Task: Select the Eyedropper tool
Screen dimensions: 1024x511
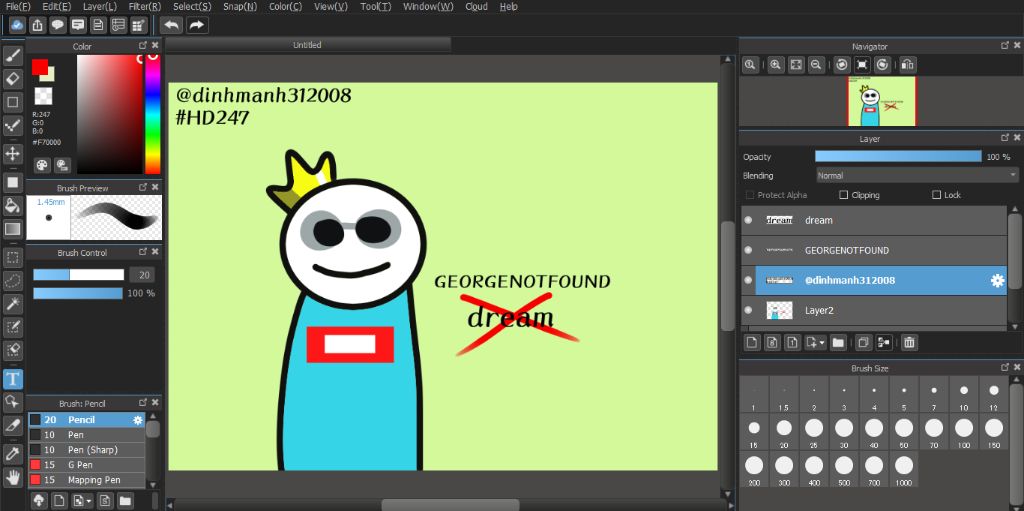Action: [x=13, y=453]
